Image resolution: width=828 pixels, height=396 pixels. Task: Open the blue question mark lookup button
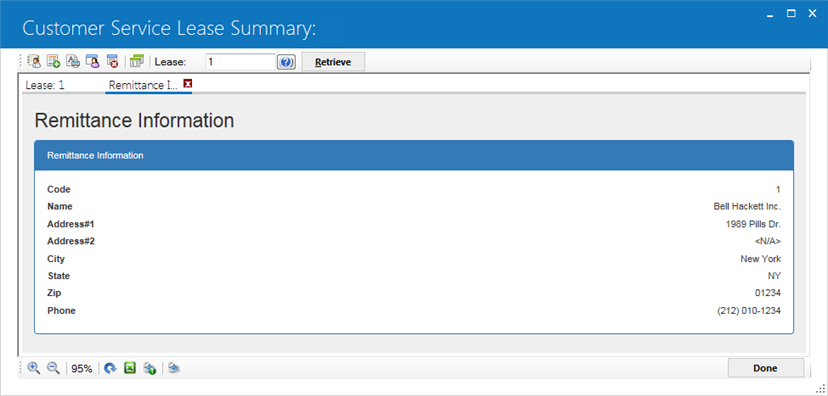point(286,62)
